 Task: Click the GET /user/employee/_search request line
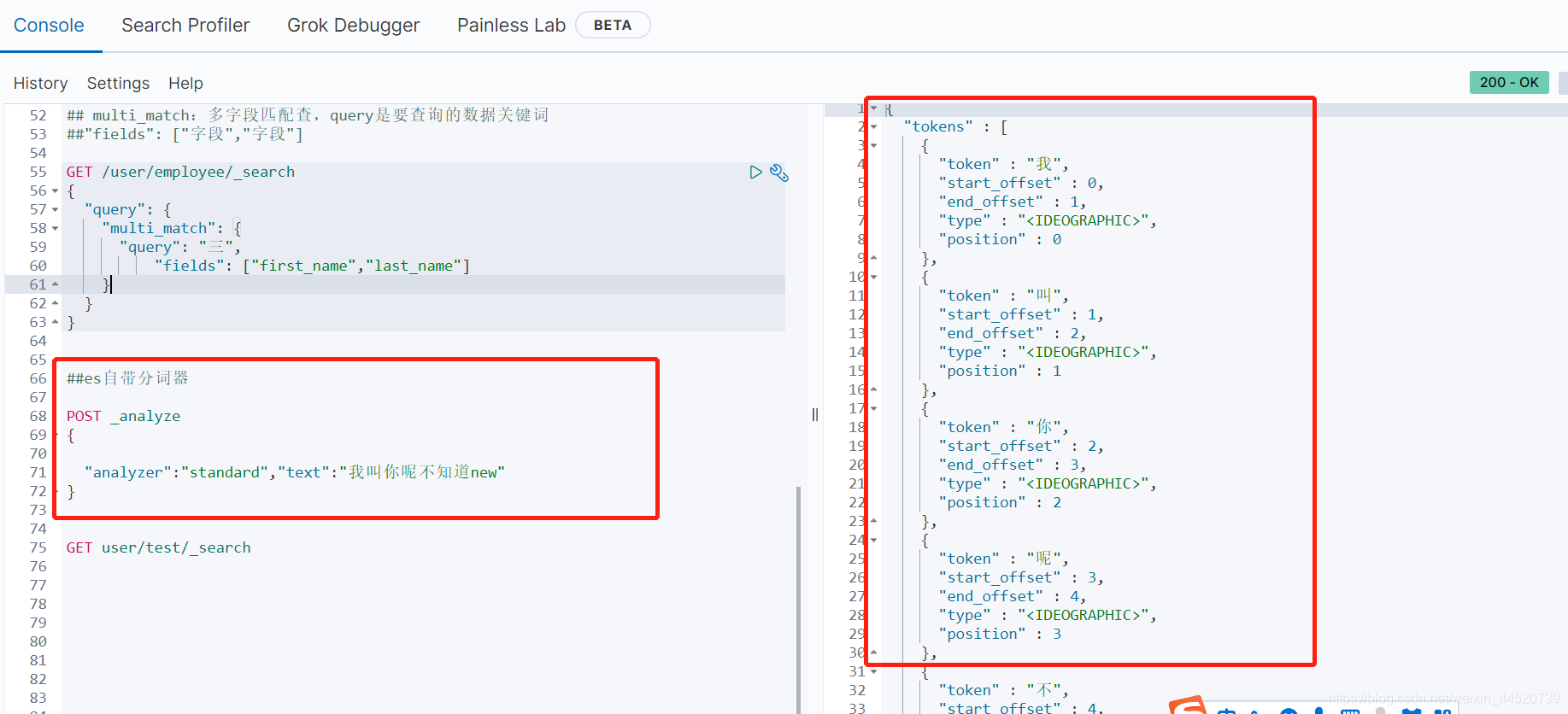click(x=181, y=173)
